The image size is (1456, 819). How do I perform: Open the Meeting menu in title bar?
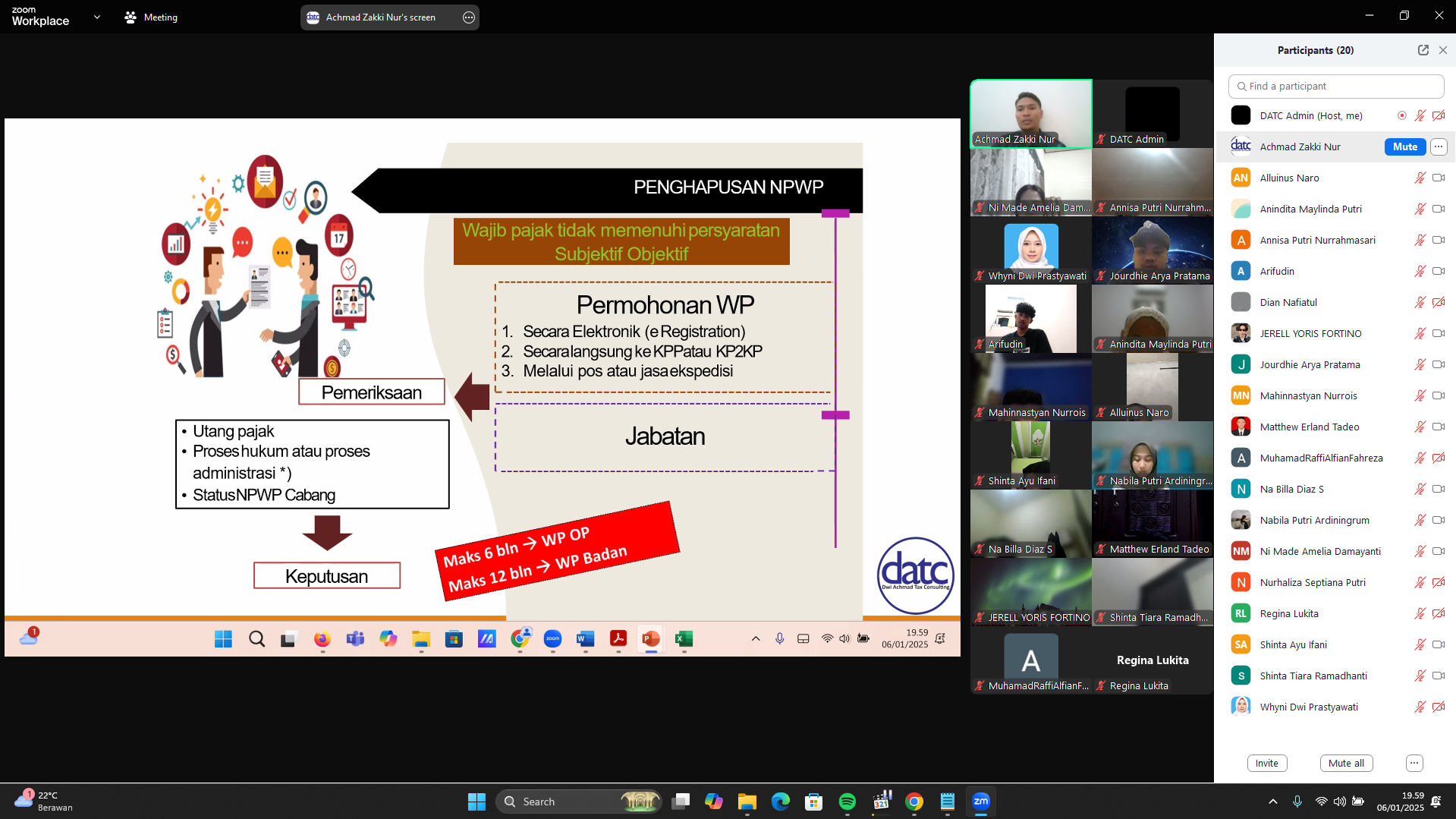151,17
